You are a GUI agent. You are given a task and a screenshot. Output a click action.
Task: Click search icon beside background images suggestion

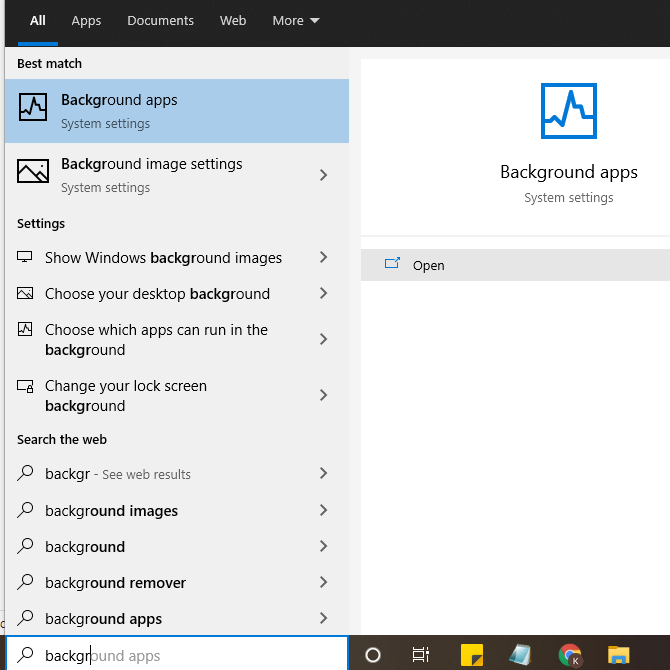25,510
